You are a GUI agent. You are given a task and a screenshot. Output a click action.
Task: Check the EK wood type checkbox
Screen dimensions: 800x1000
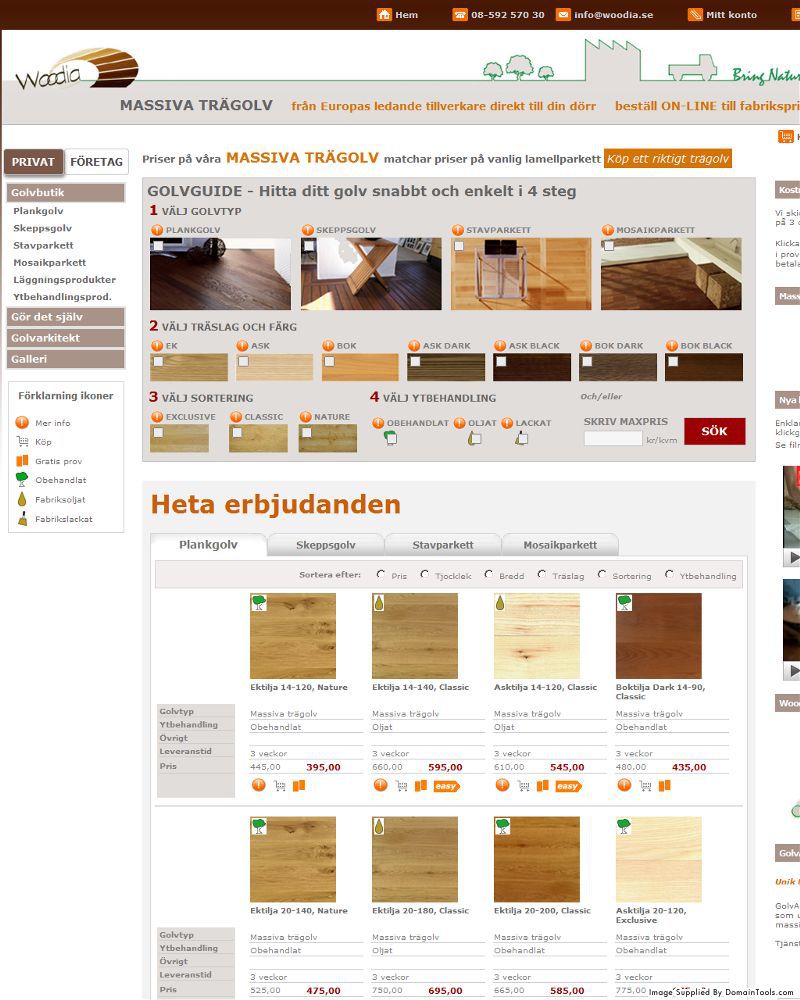(x=158, y=362)
